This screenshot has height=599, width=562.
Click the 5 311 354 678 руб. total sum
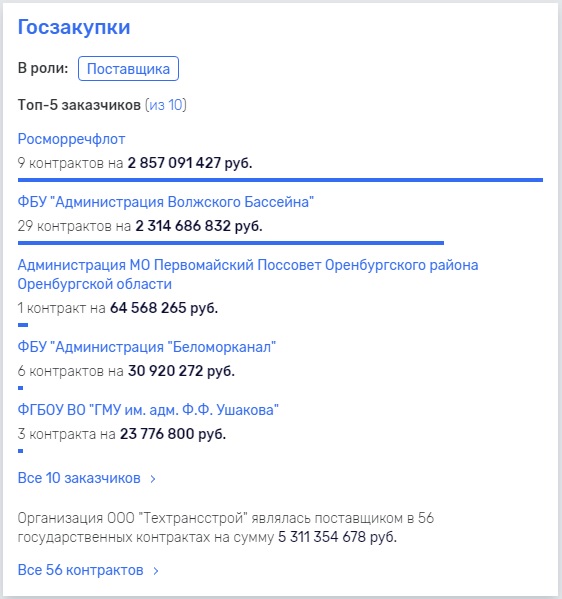[x=337, y=537]
